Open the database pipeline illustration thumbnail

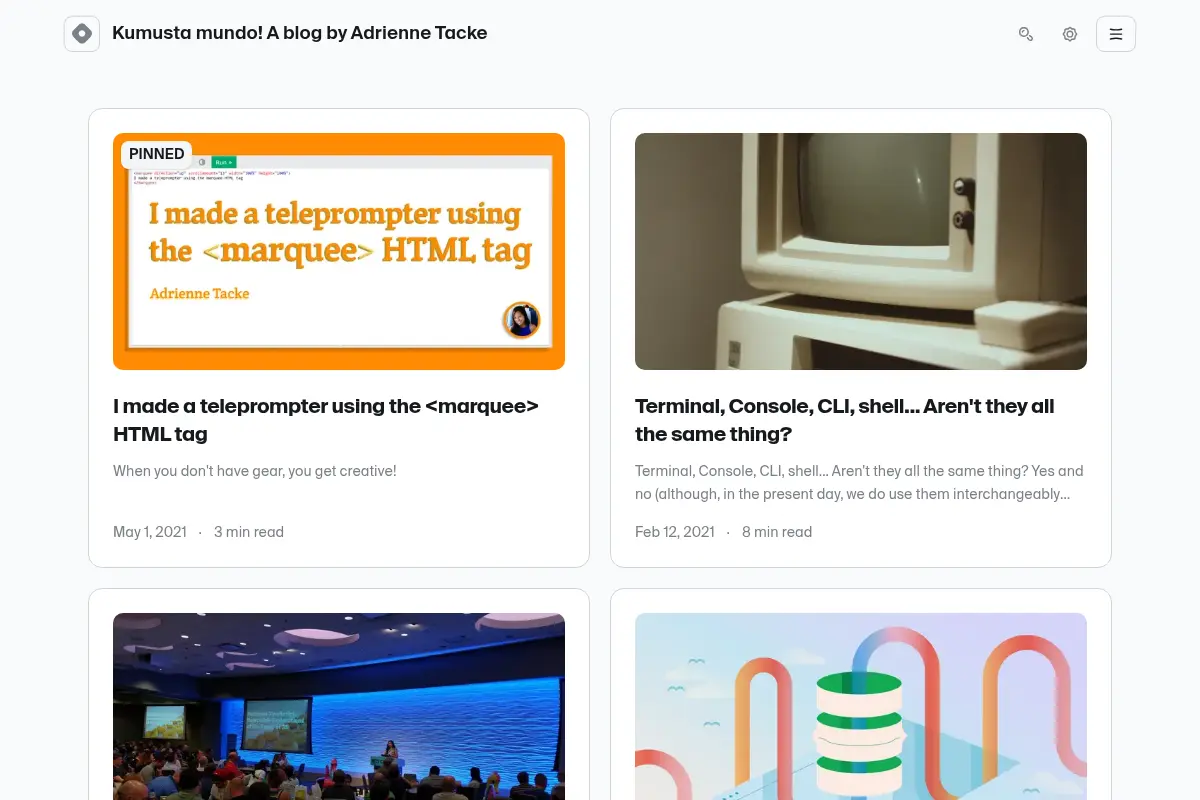click(x=861, y=706)
